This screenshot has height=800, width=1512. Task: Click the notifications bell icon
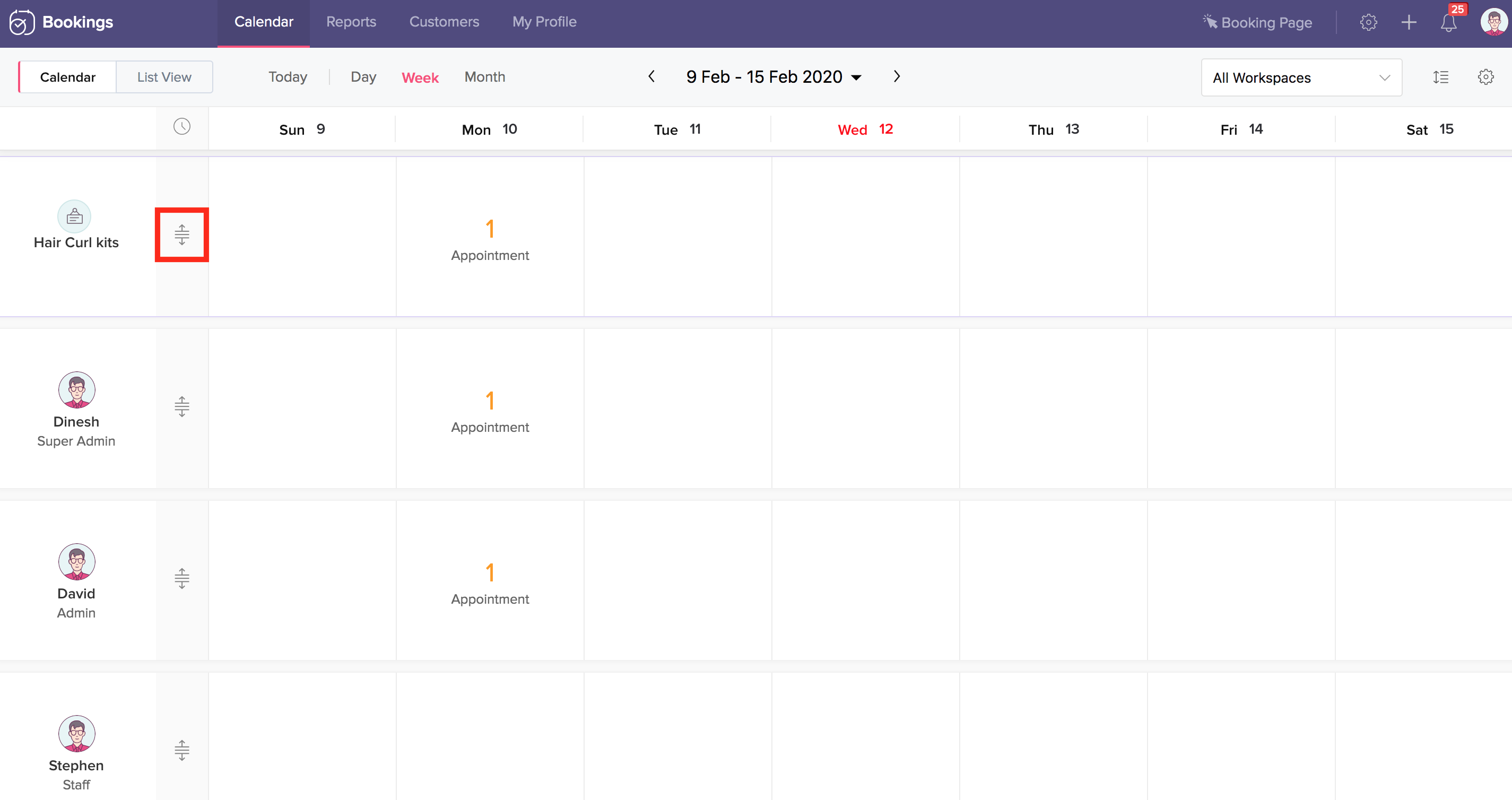click(1448, 23)
